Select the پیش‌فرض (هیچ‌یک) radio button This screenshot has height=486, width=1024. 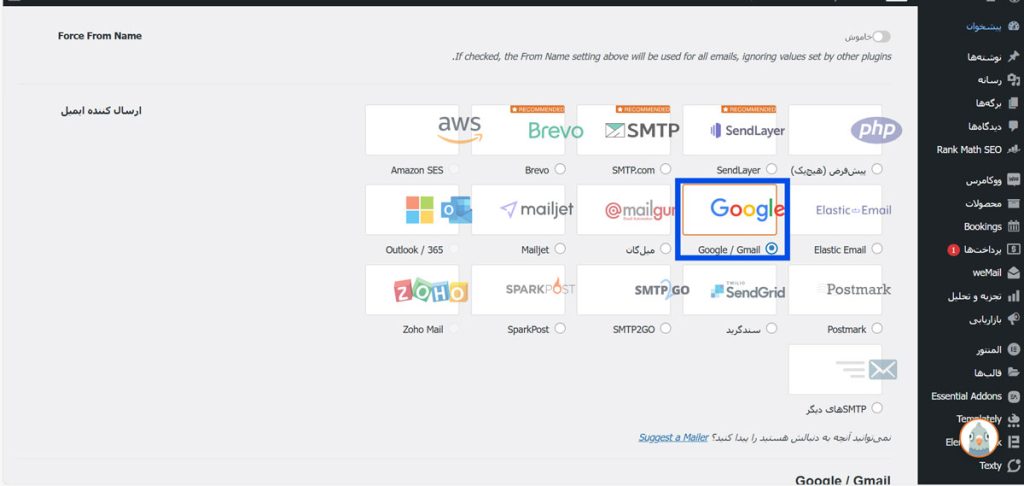877,169
